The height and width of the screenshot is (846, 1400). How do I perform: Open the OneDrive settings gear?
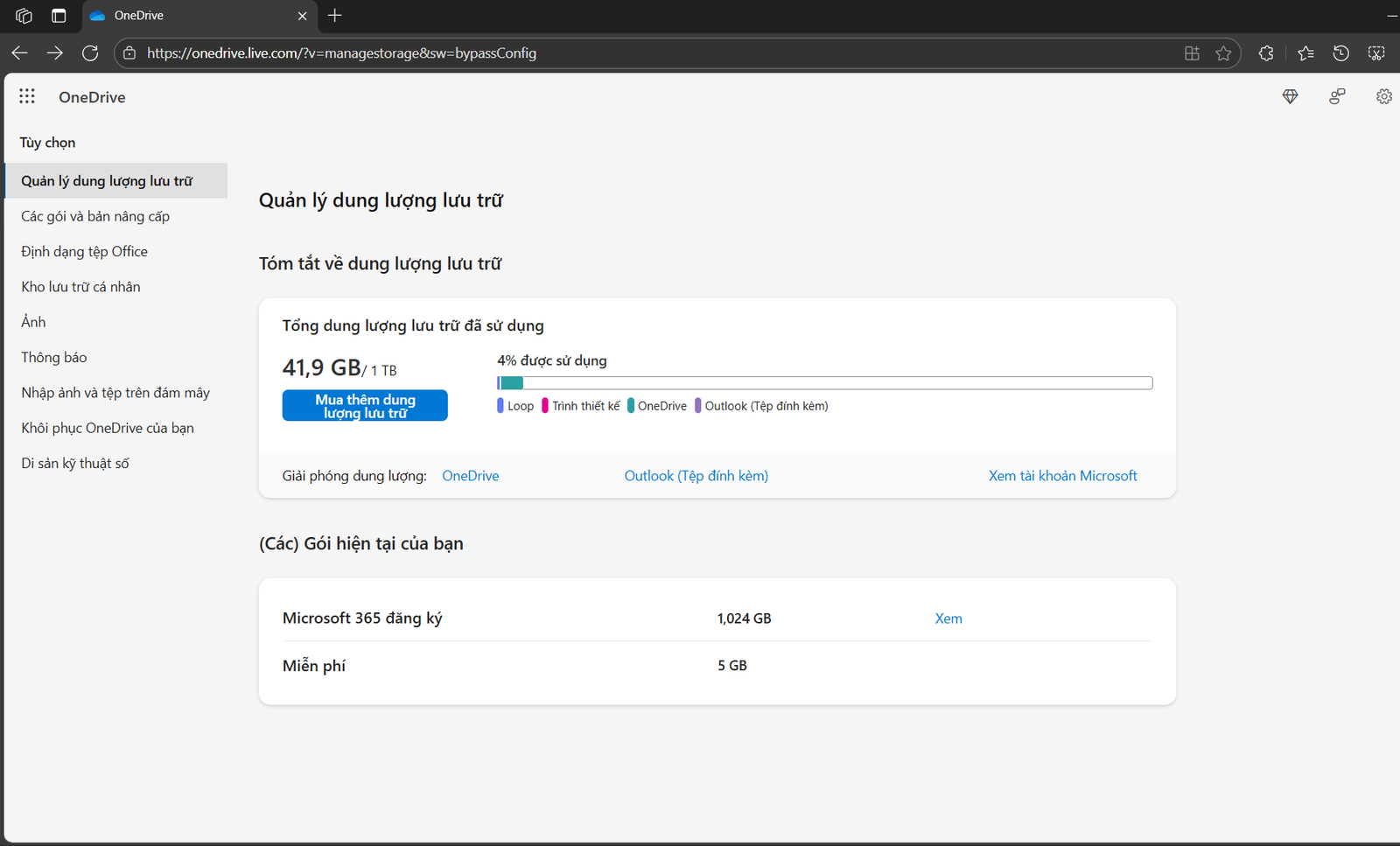(x=1383, y=96)
